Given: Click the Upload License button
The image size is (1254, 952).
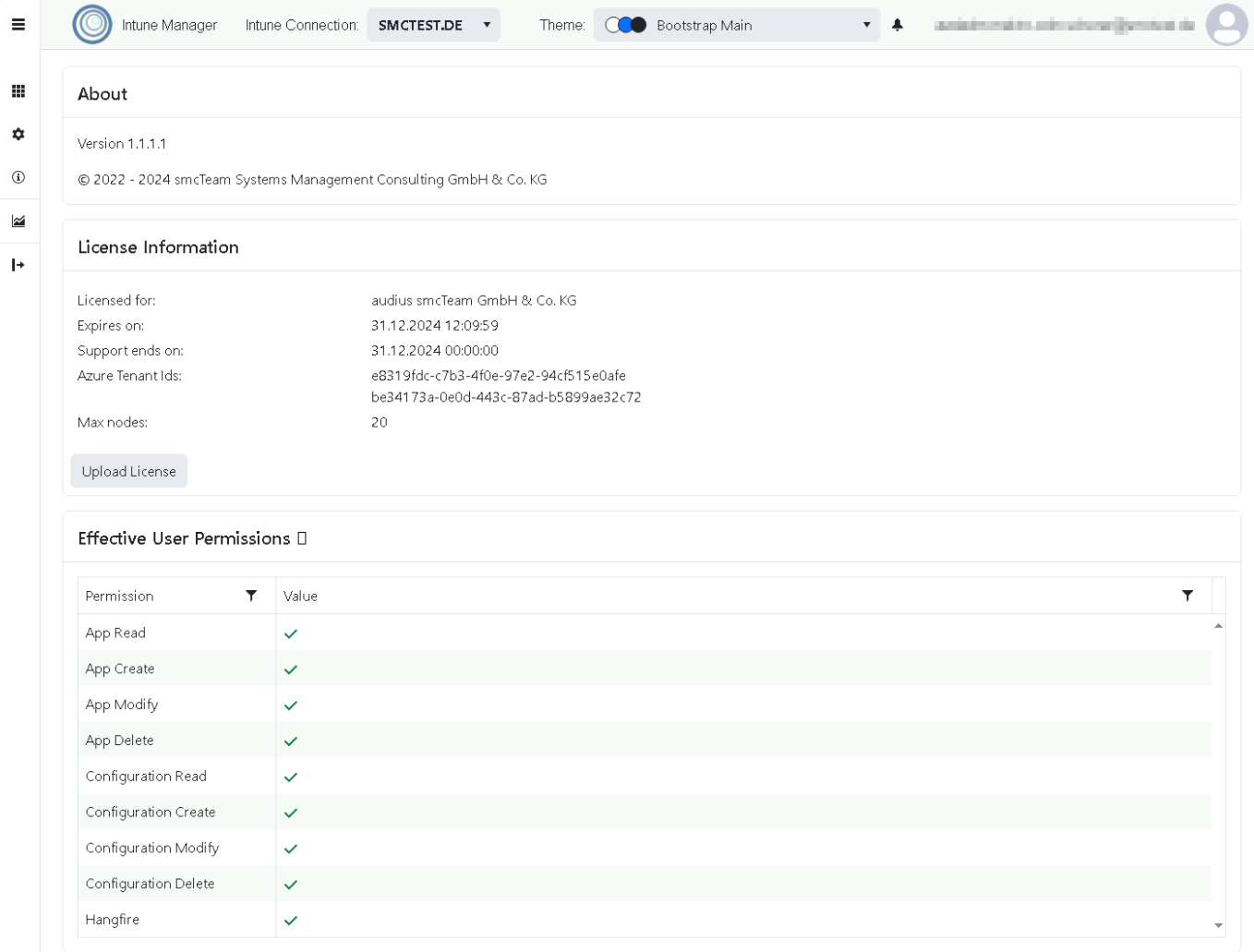Looking at the screenshot, I should 129,471.
